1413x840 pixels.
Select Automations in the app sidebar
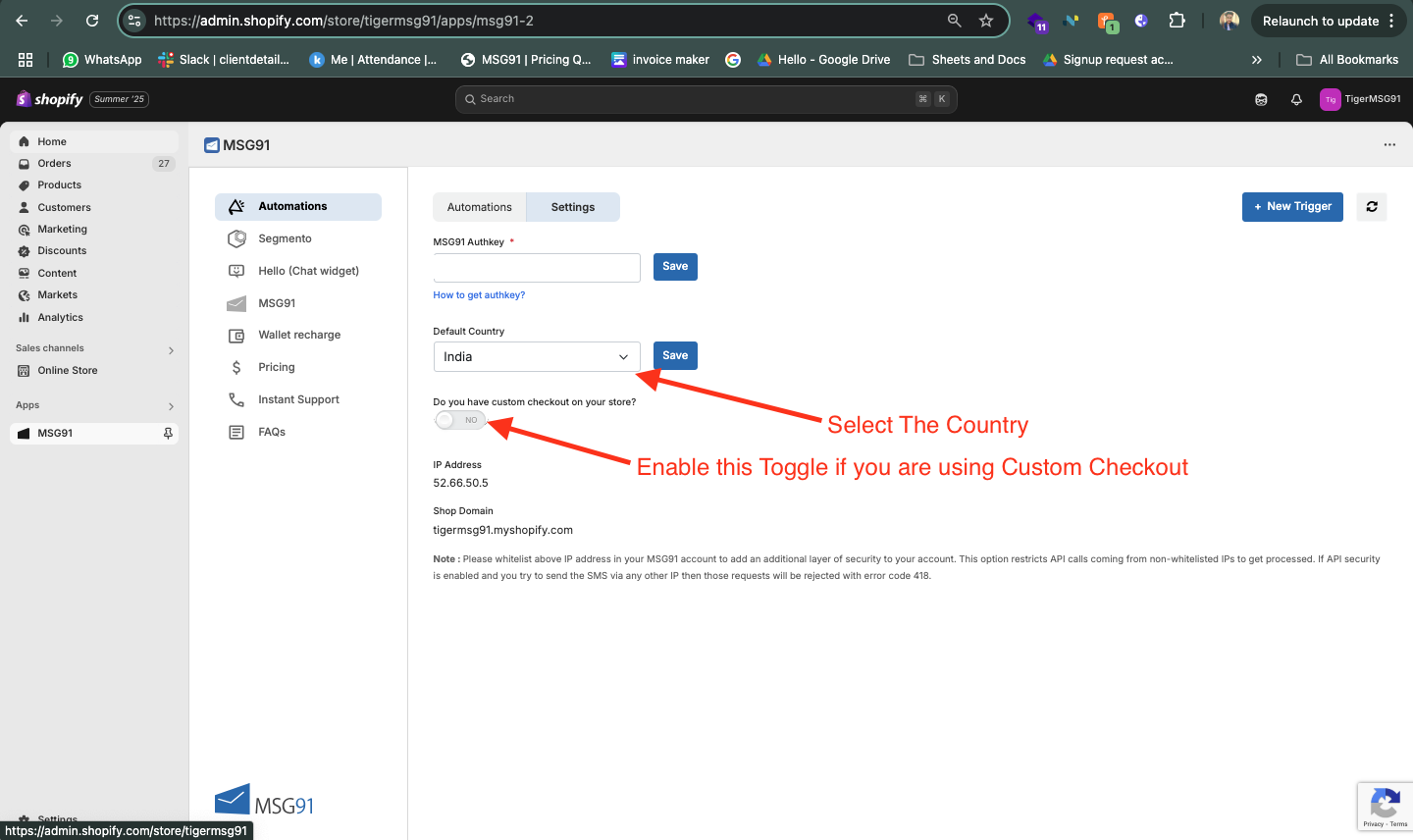click(x=297, y=206)
